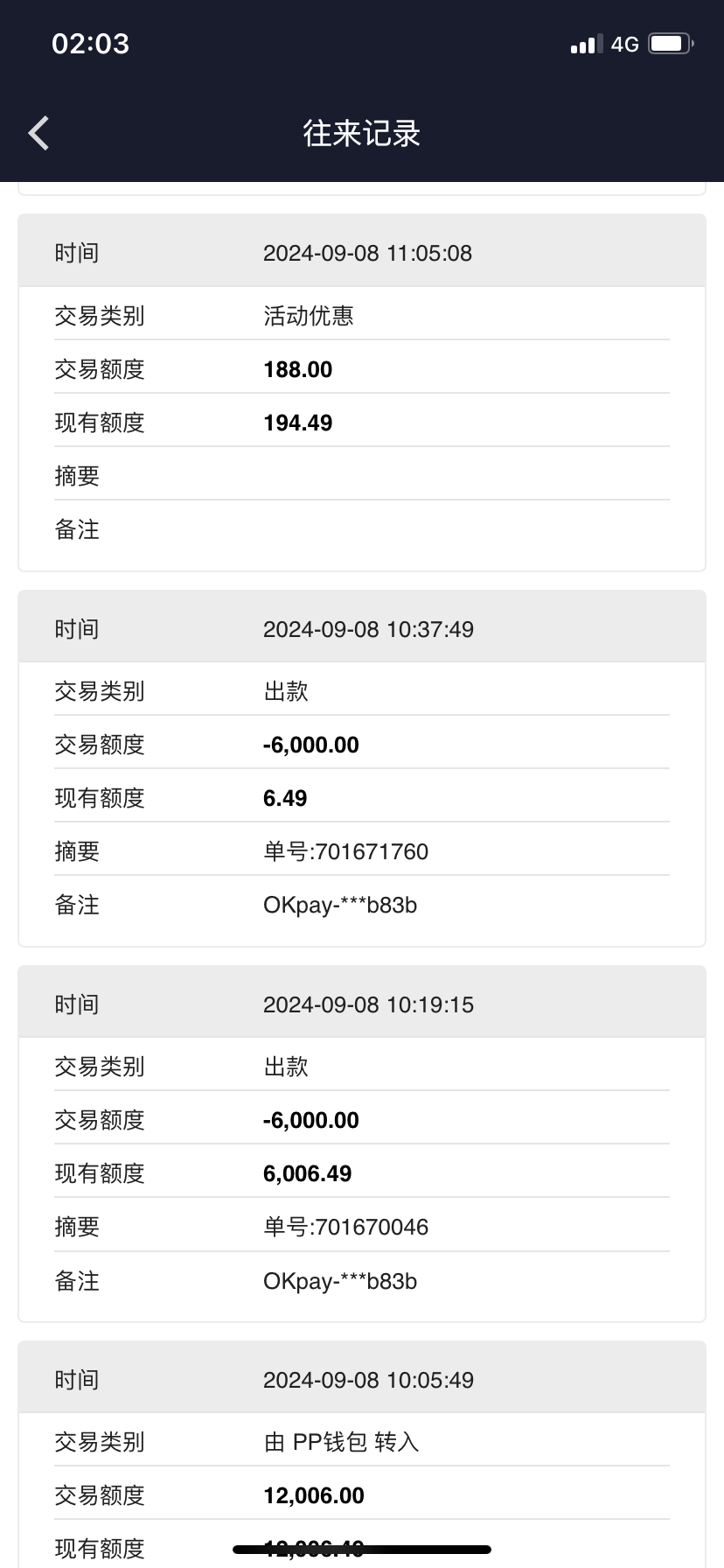724x1568 pixels.
Task: Tap order number 单号:701671760
Action: (x=345, y=851)
